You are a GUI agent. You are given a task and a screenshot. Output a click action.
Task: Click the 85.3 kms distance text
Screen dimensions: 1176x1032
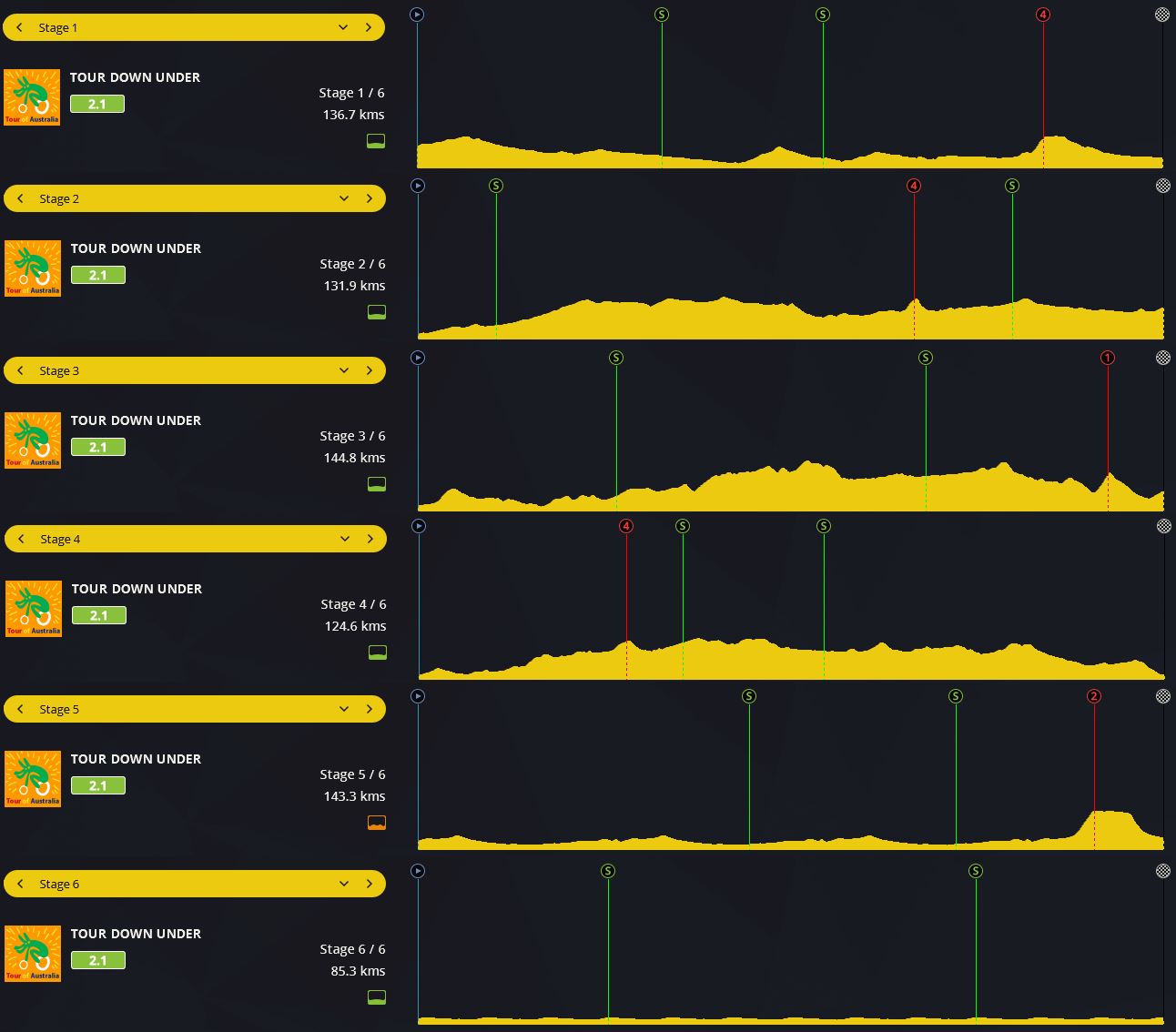pyautogui.click(x=358, y=971)
